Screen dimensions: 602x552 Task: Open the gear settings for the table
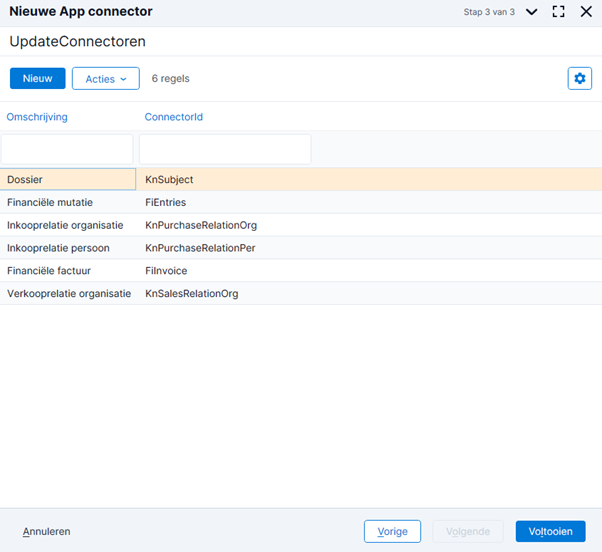[579, 78]
